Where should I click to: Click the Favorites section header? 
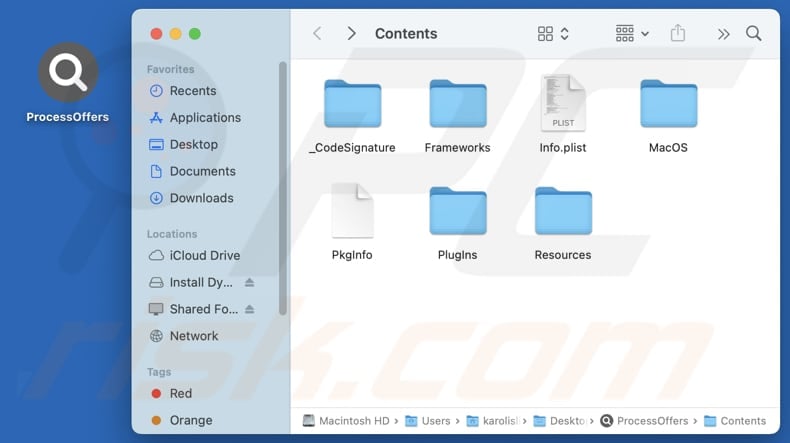tap(170, 69)
